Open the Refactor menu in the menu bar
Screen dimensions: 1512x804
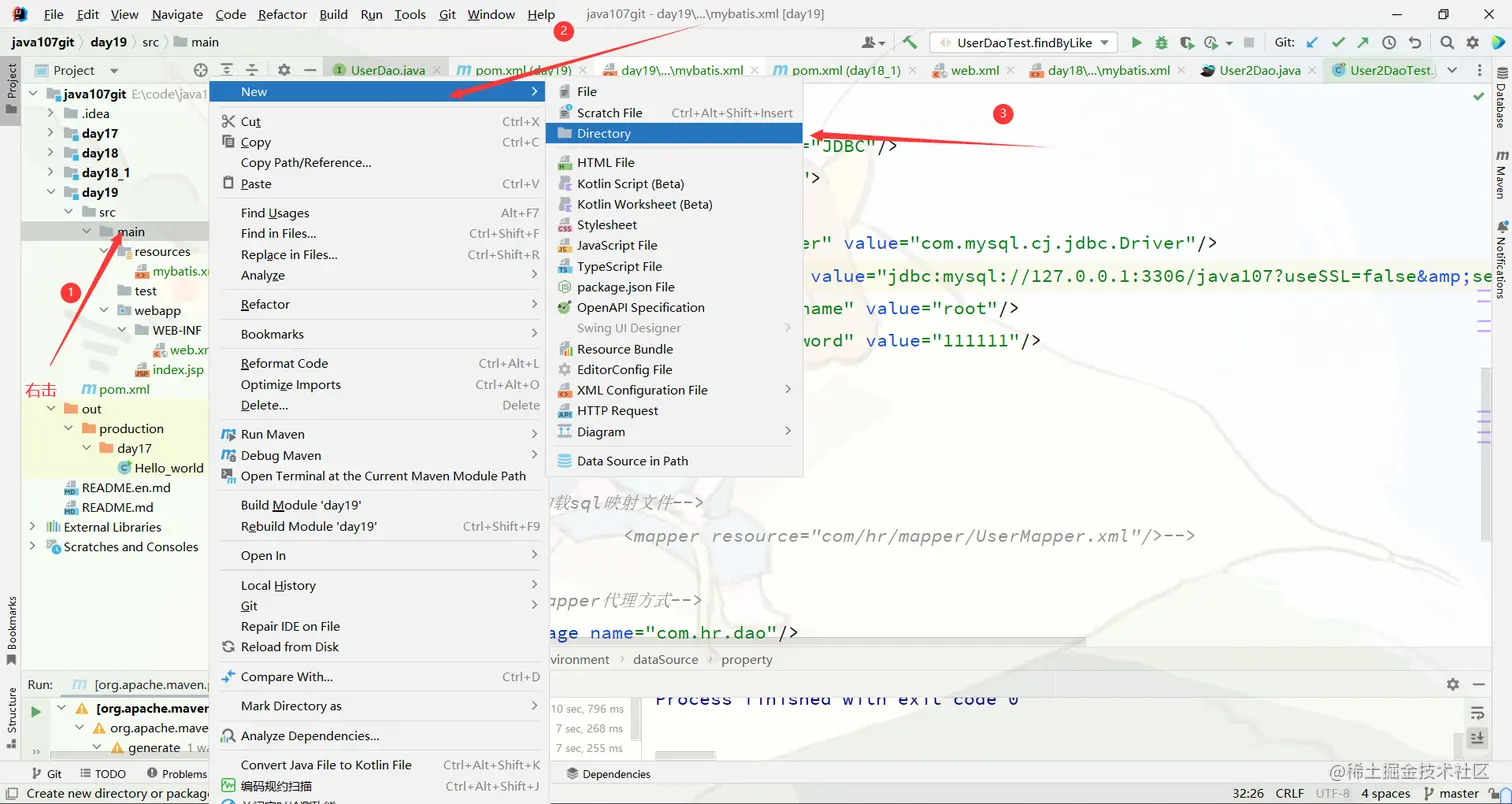coord(282,14)
